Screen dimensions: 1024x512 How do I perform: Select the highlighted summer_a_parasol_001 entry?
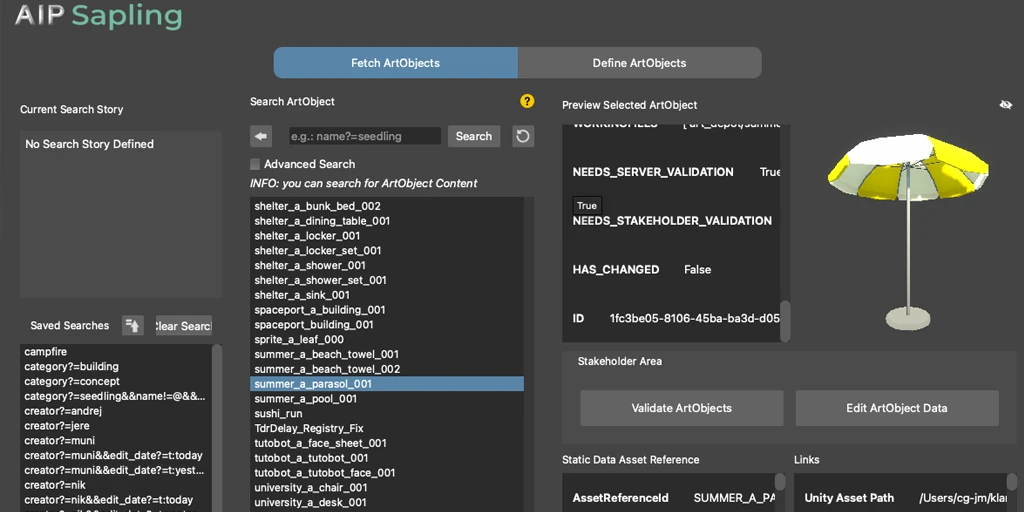(x=387, y=384)
